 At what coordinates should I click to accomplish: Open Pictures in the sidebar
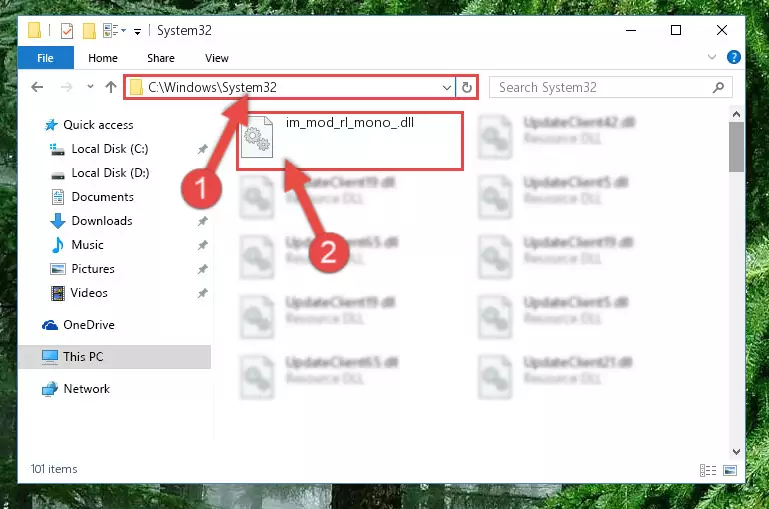click(x=93, y=269)
